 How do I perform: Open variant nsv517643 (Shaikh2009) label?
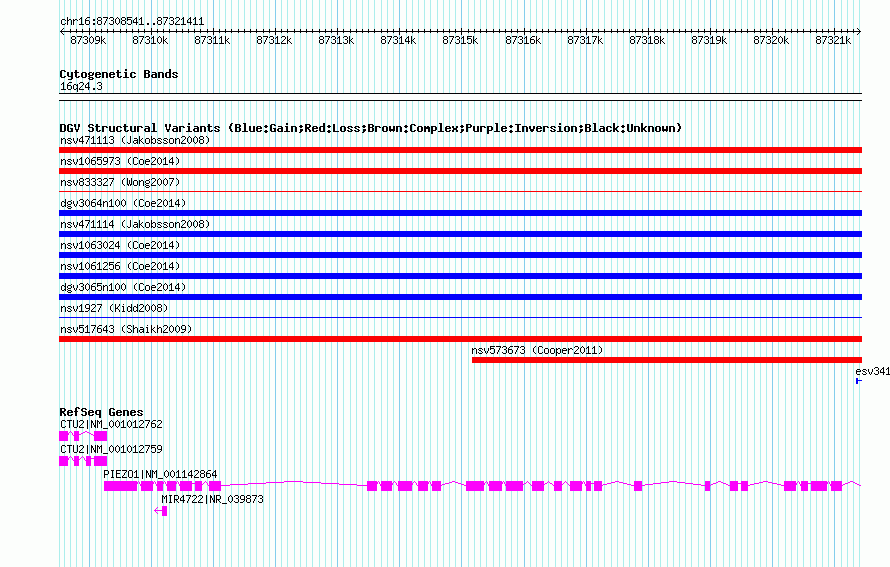126,329
